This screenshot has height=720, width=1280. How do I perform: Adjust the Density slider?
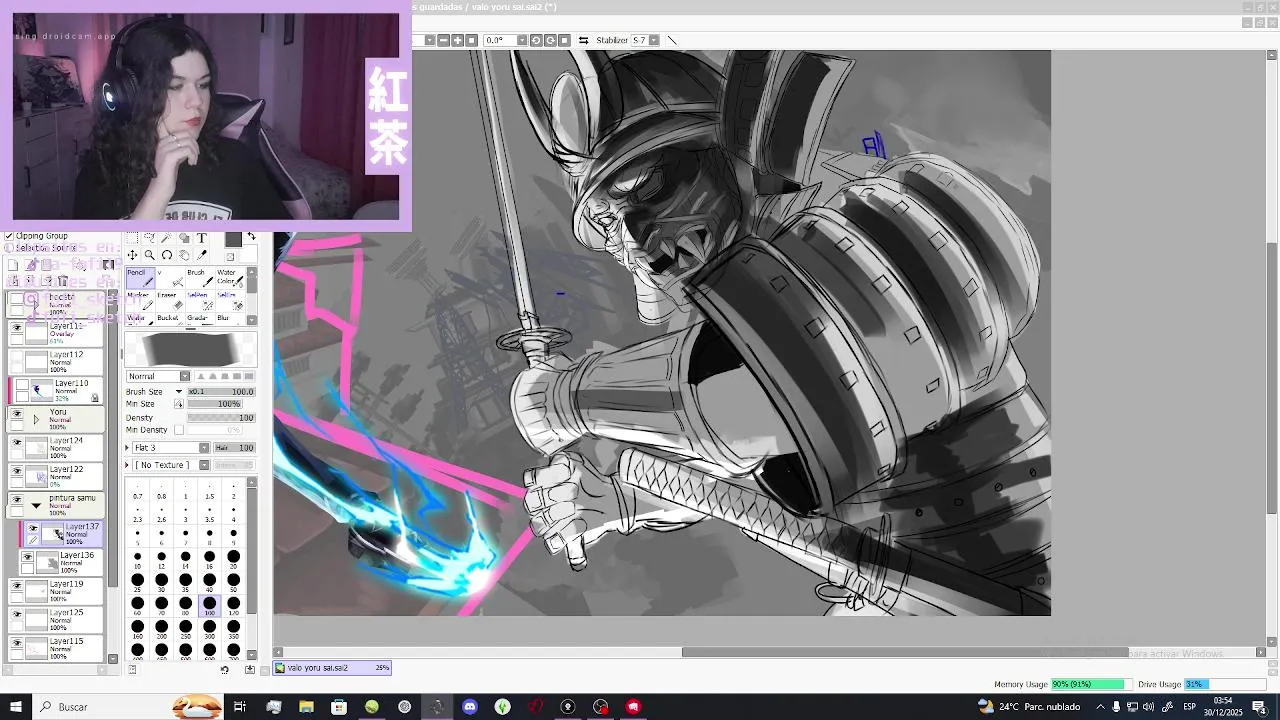coord(221,417)
